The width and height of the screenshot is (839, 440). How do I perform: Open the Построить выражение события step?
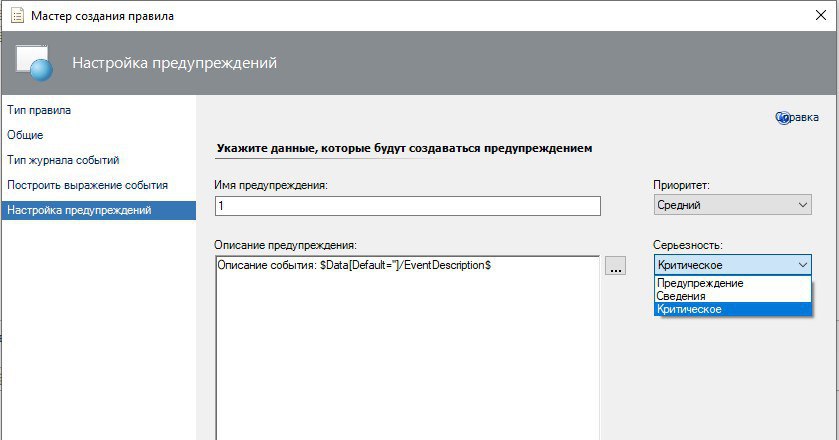click(x=88, y=185)
